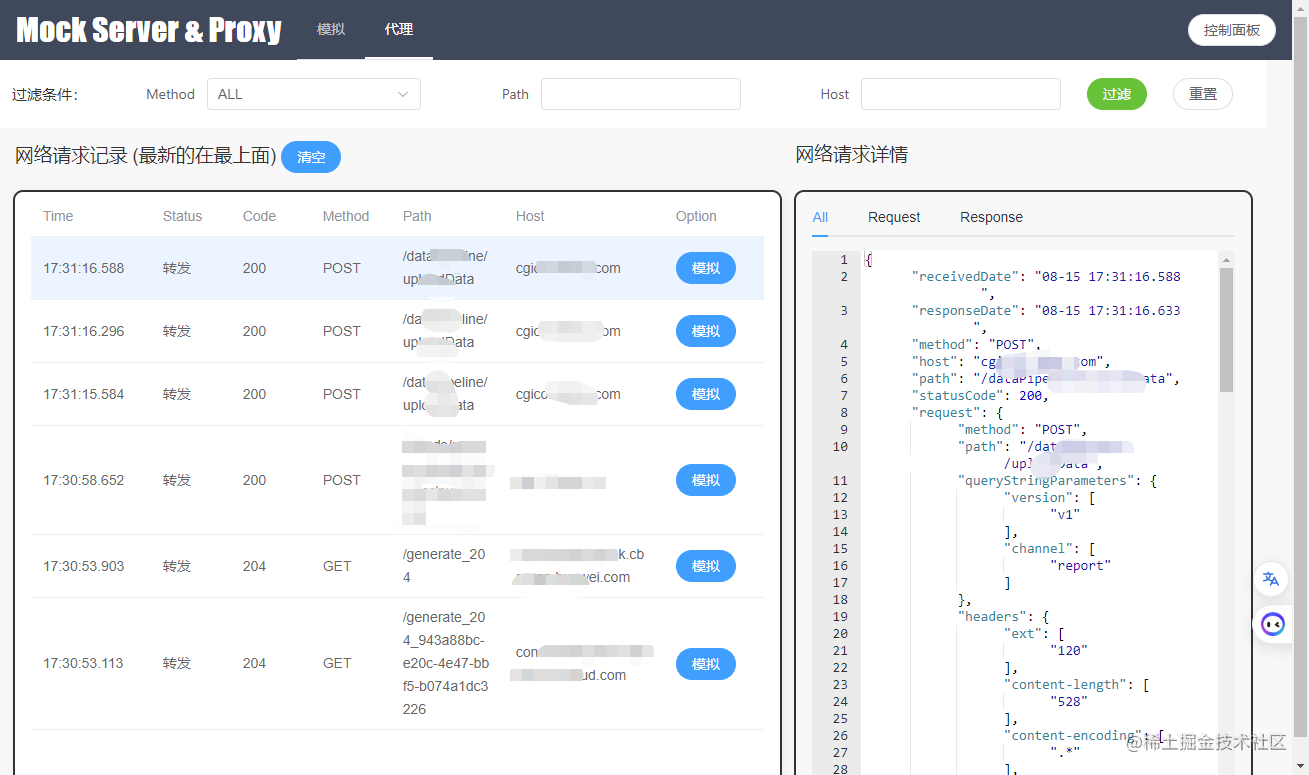This screenshot has width=1309, height=775.
Task: Click the "report" value in JSON
Action: click(x=1080, y=565)
